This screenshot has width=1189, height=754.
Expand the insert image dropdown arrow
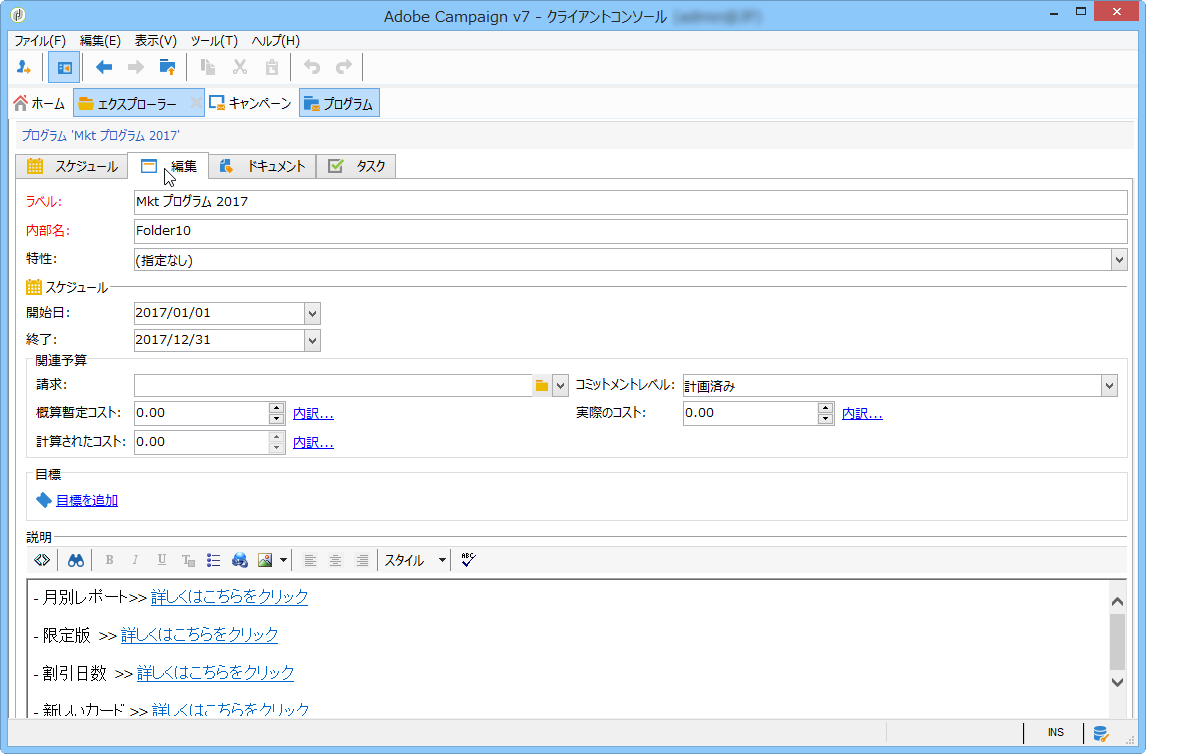[x=283, y=561]
